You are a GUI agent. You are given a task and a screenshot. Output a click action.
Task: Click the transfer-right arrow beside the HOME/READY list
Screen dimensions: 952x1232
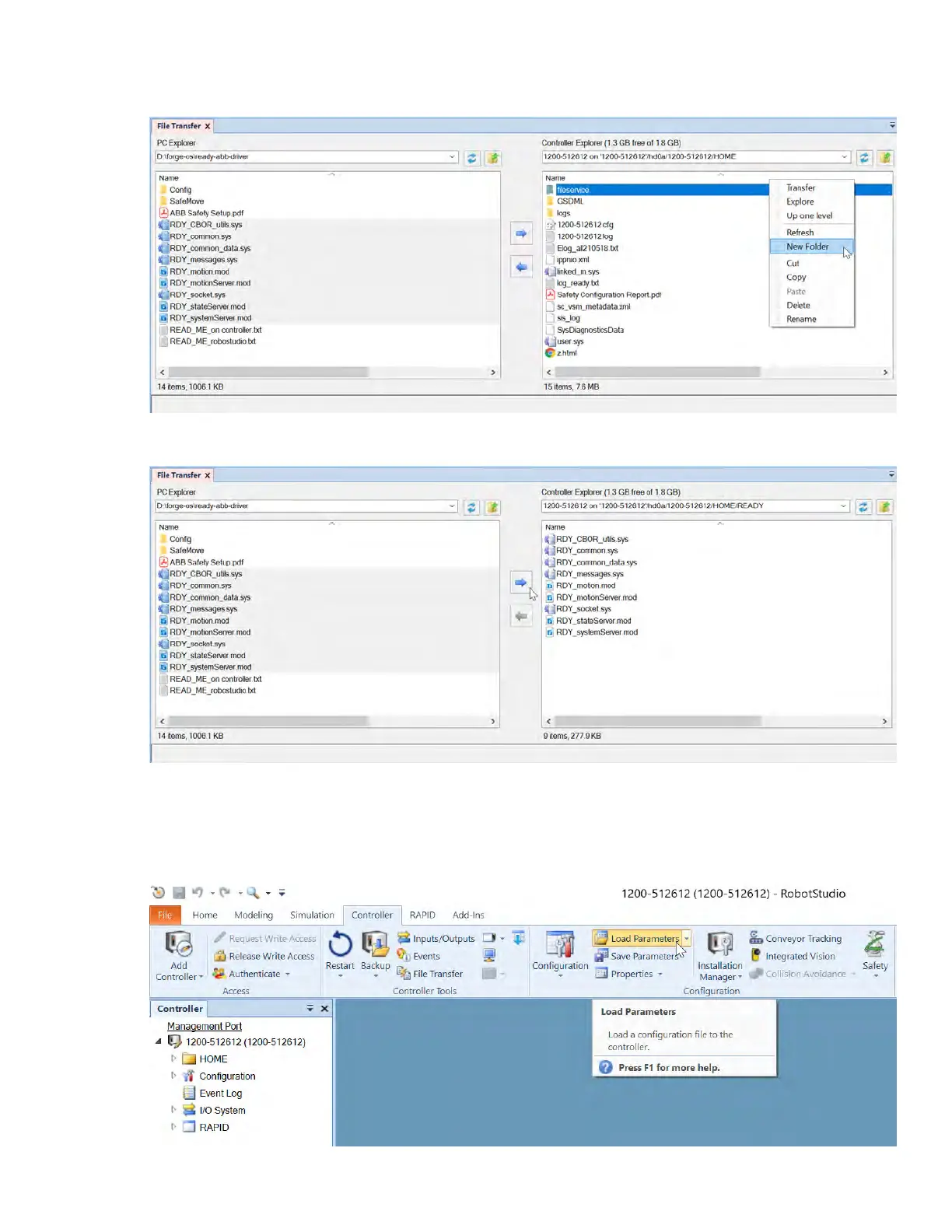[521, 582]
